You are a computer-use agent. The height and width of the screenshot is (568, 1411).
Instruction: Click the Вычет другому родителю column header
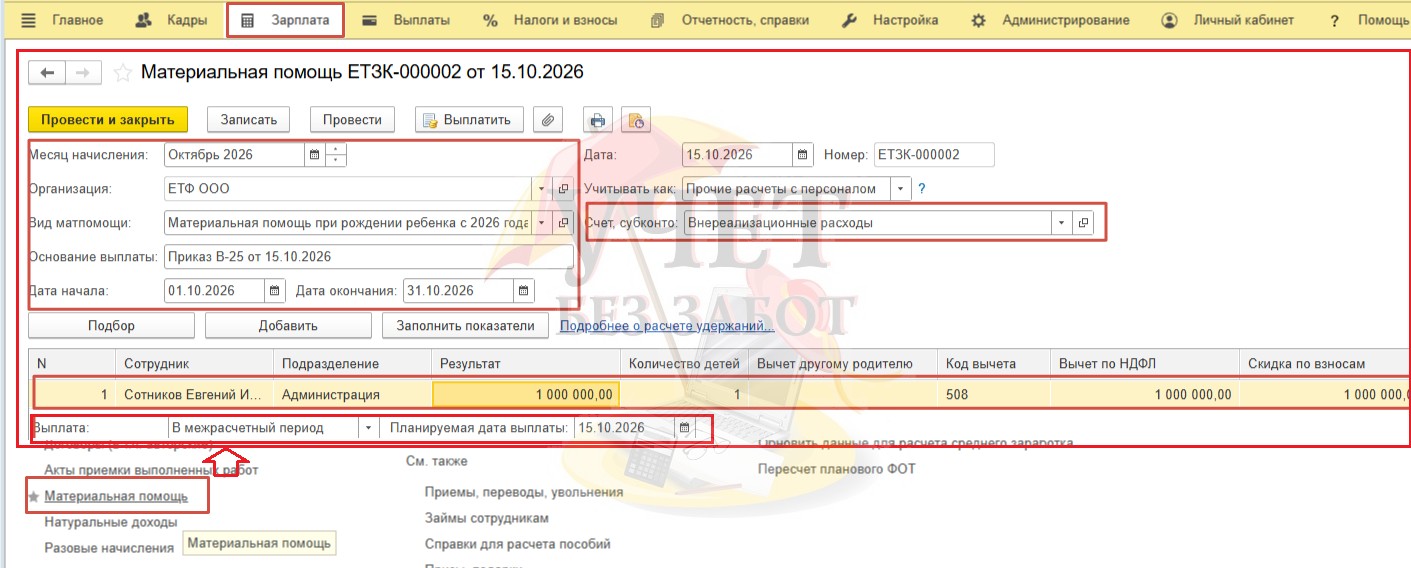(x=842, y=364)
